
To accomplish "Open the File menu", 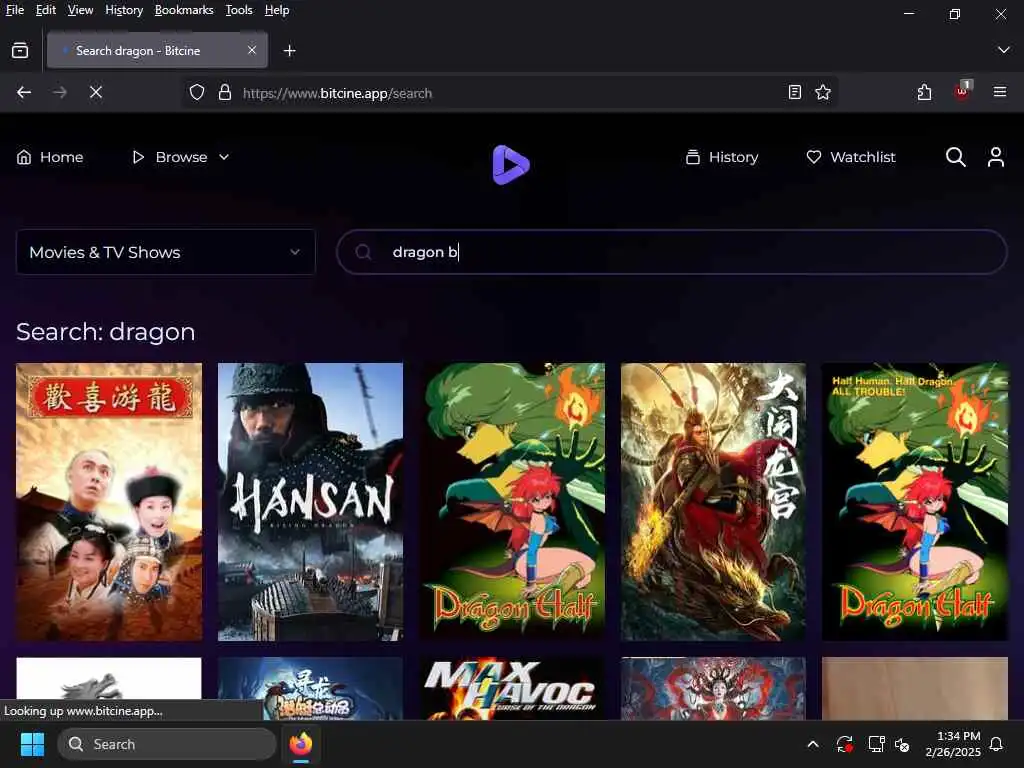I will pos(14,10).
